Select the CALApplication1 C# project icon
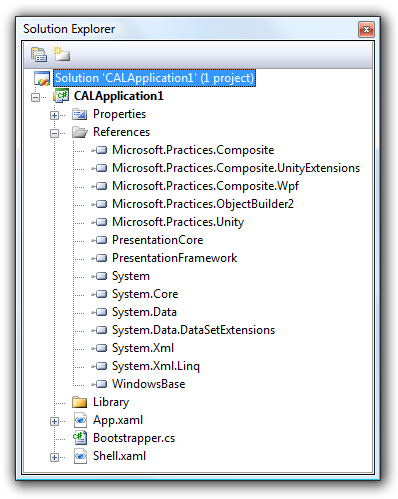Image resolution: width=398 pixels, height=499 pixels. tap(61, 96)
